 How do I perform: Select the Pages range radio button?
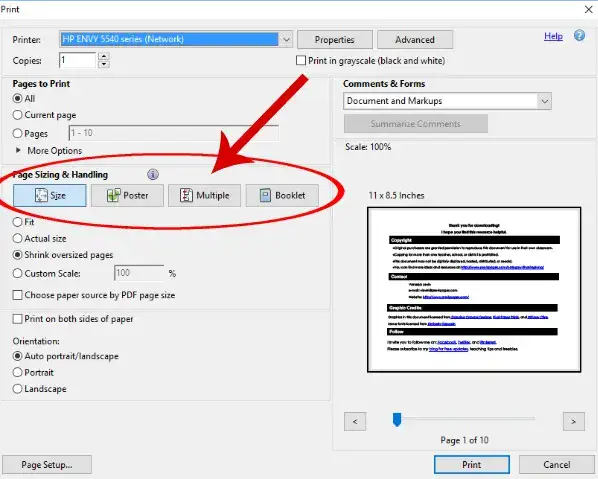pyautogui.click(x=17, y=133)
